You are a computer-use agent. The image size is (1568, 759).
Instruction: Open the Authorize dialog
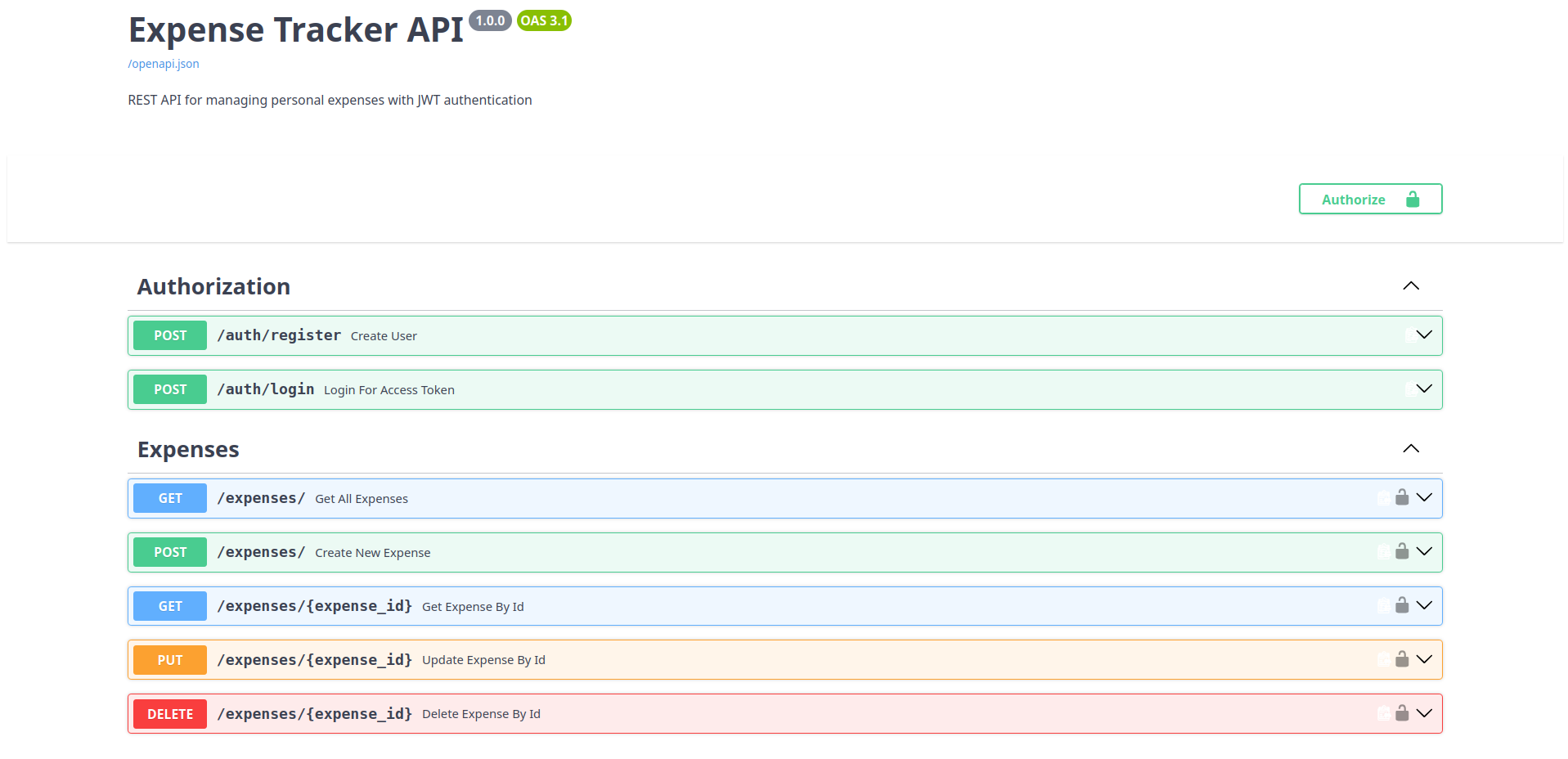pos(1370,199)
